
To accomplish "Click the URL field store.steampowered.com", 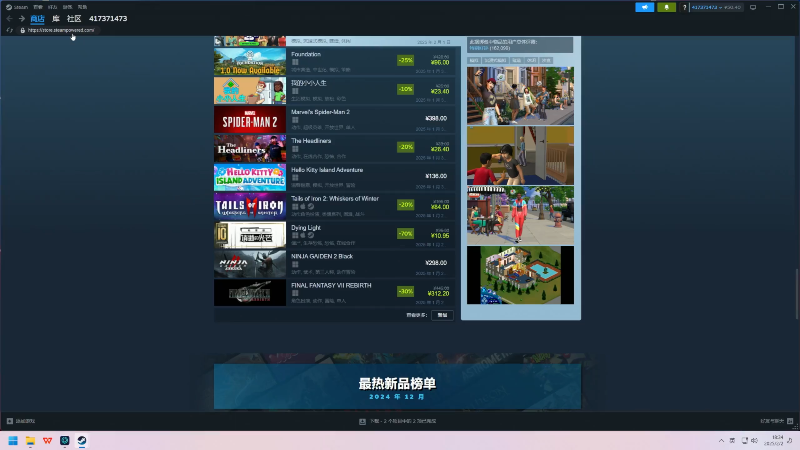I will [61, 30].
